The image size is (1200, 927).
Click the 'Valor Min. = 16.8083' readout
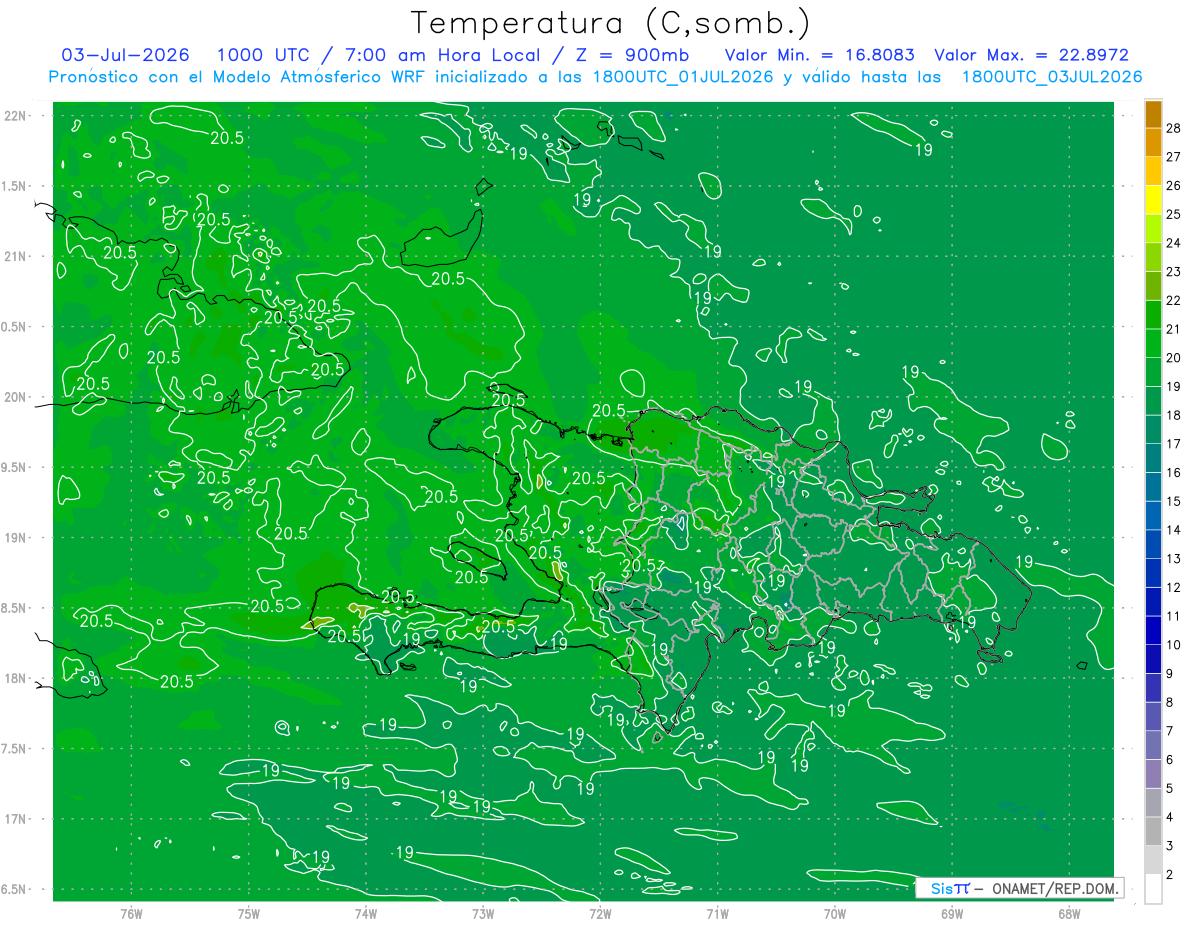tap(819, 55)
